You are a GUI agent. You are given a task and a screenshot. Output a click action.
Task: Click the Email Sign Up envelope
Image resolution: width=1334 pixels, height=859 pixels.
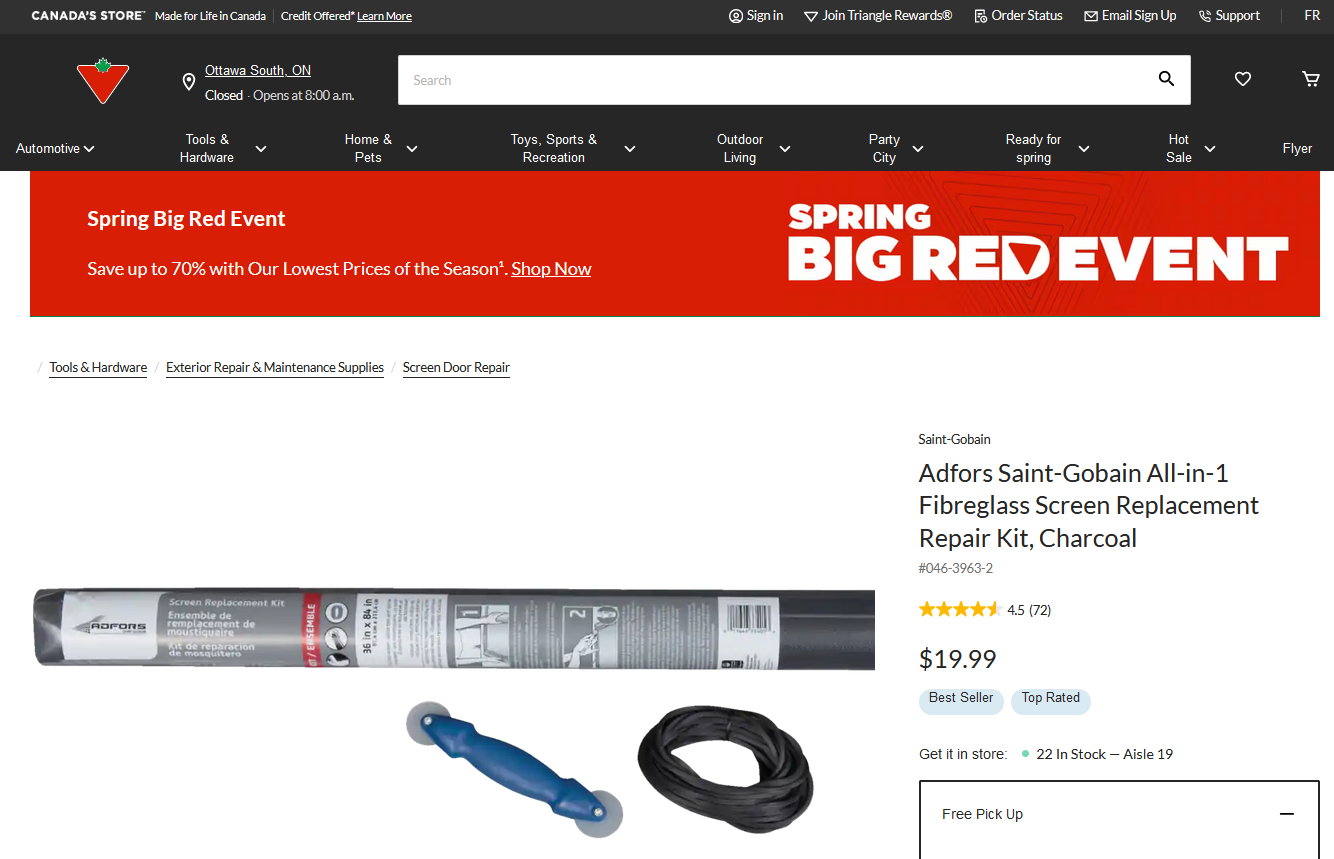click(x=1091, y=16)
